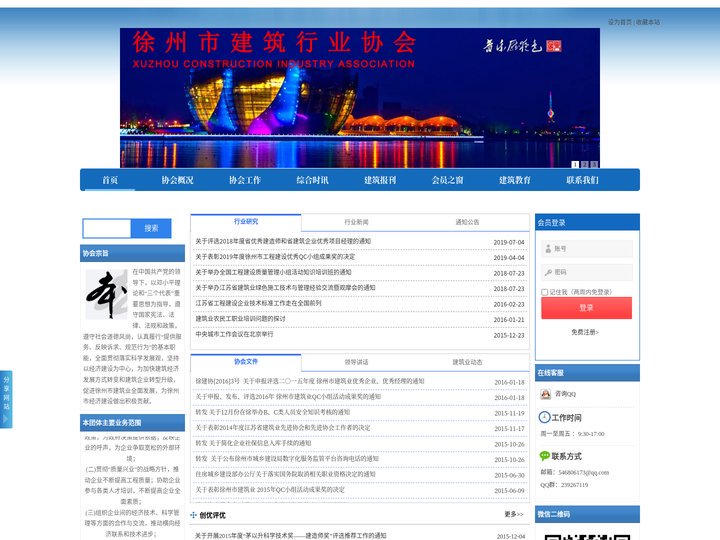720x540 pixels.
Task: Click the key icon in 密码 field
Action: coord(548,273)
